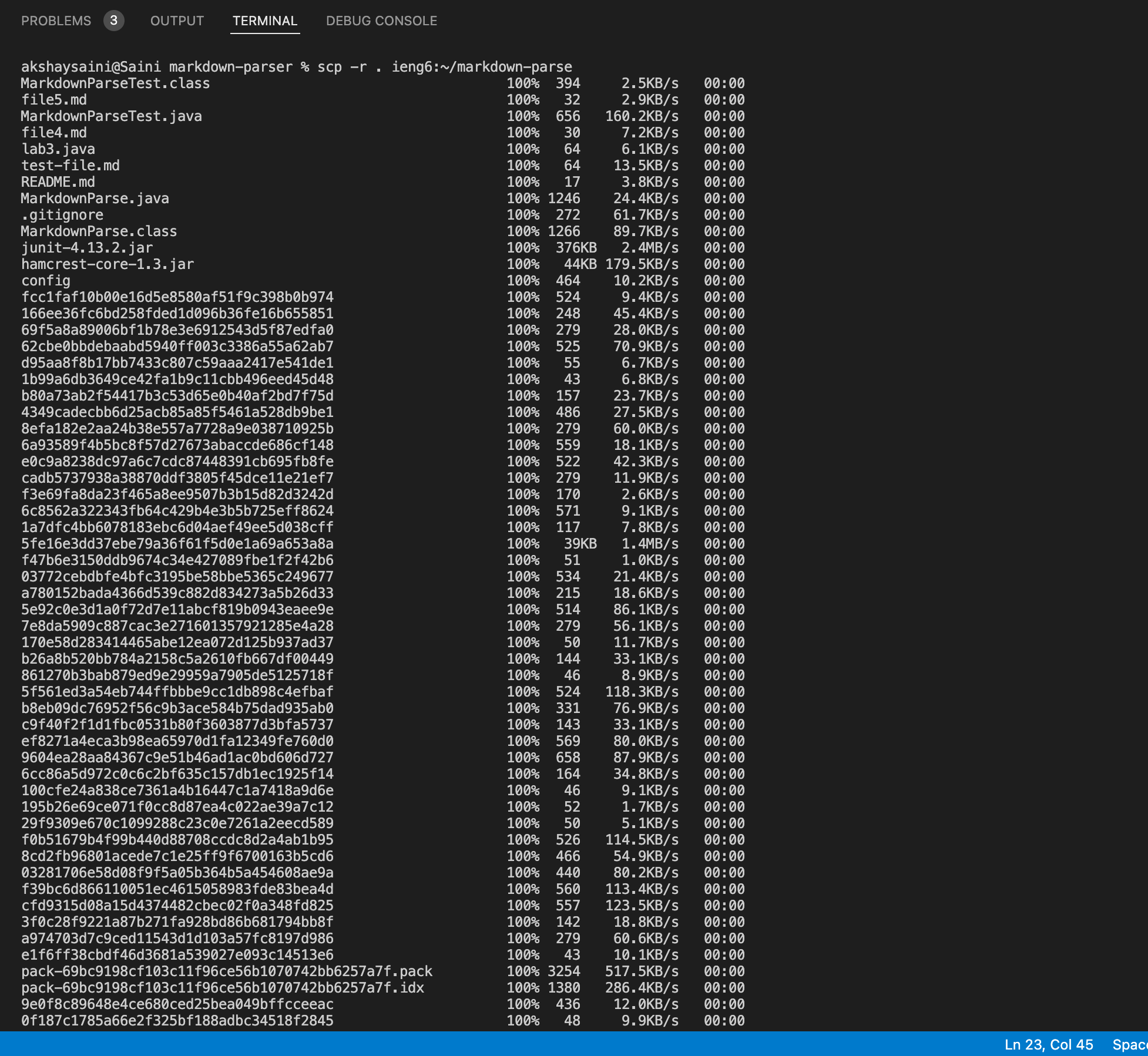Viewport: 1148px width, 1056px height.
Task: Click the test-file.md filename
Action: click(69, 166)
